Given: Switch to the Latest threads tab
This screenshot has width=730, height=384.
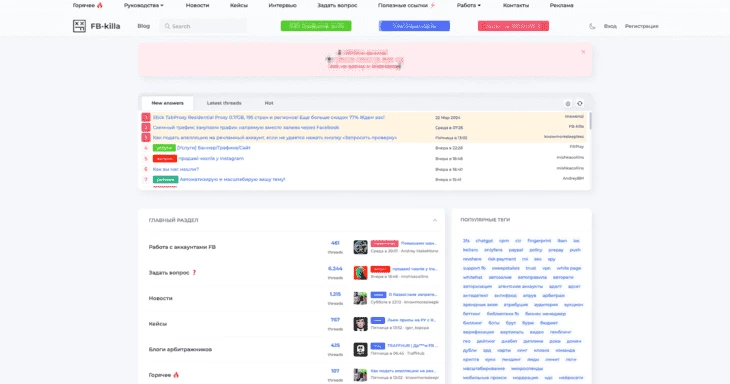Looking at the screenshot, I should point(224,103).
